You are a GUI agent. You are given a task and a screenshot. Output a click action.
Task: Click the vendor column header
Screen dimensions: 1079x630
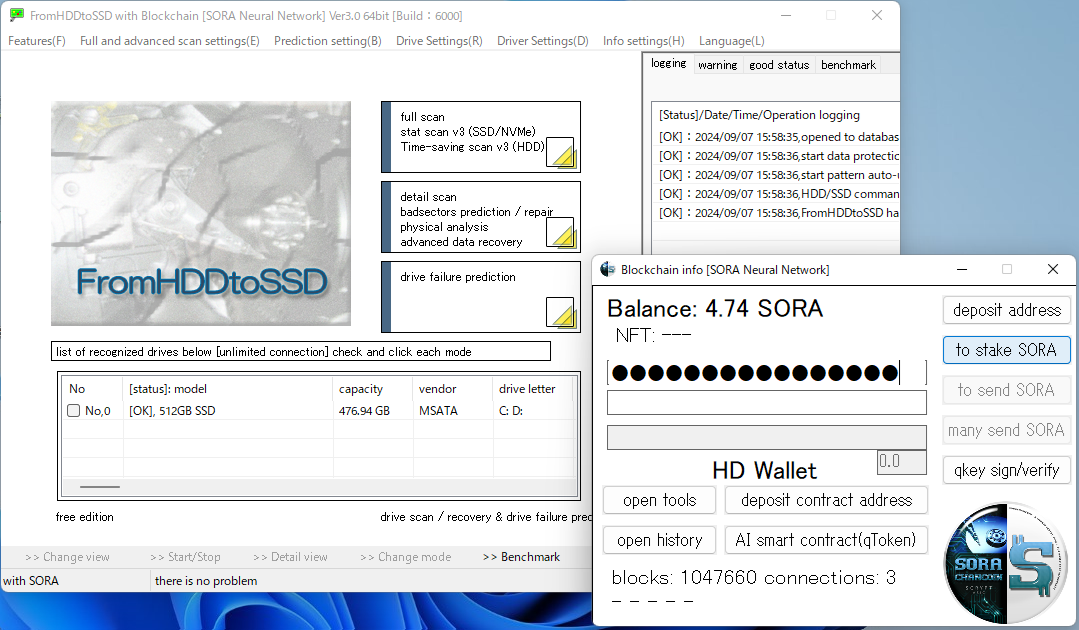(x=452, y=389)
